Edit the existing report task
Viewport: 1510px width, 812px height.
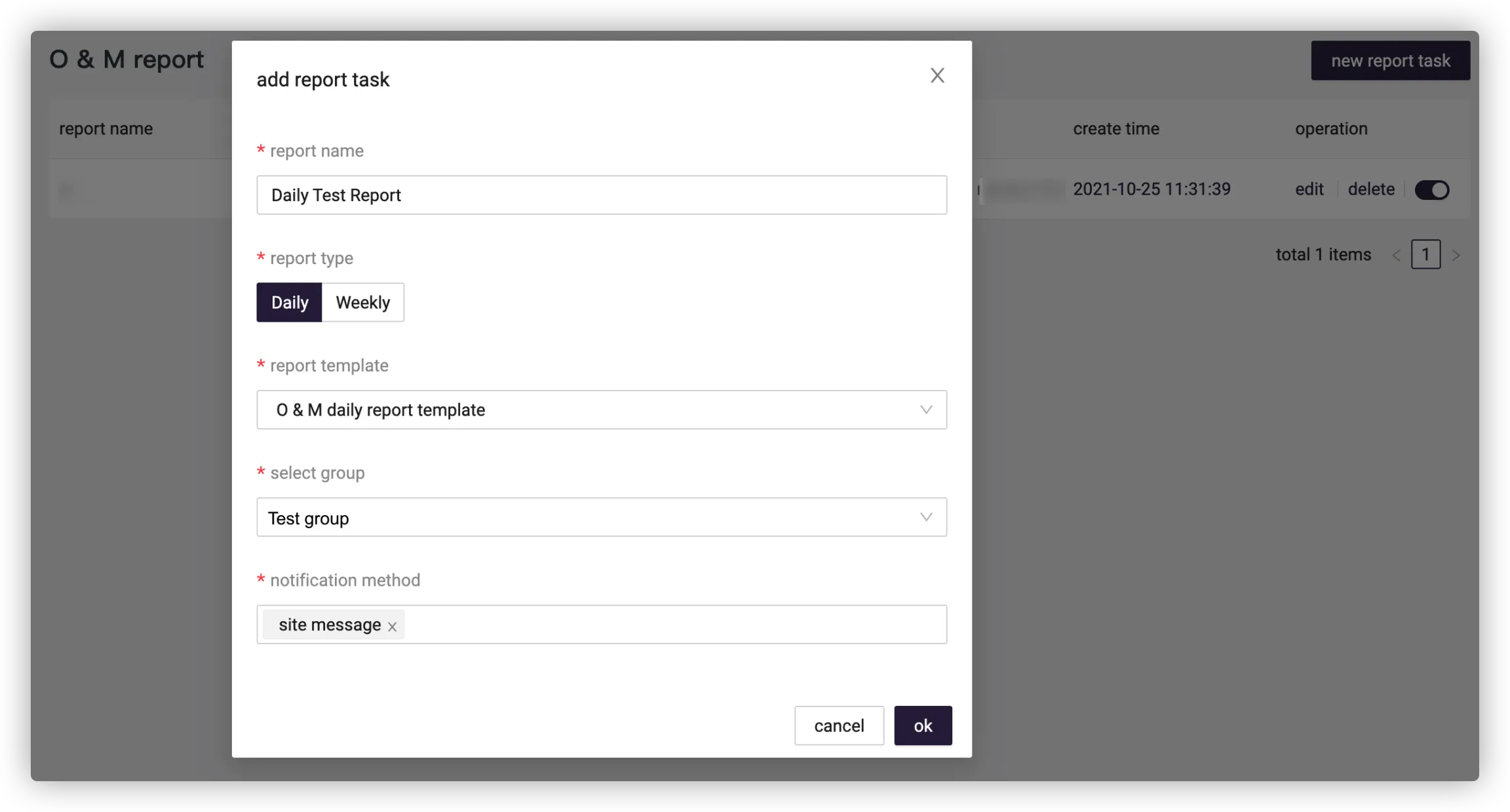1309,189
